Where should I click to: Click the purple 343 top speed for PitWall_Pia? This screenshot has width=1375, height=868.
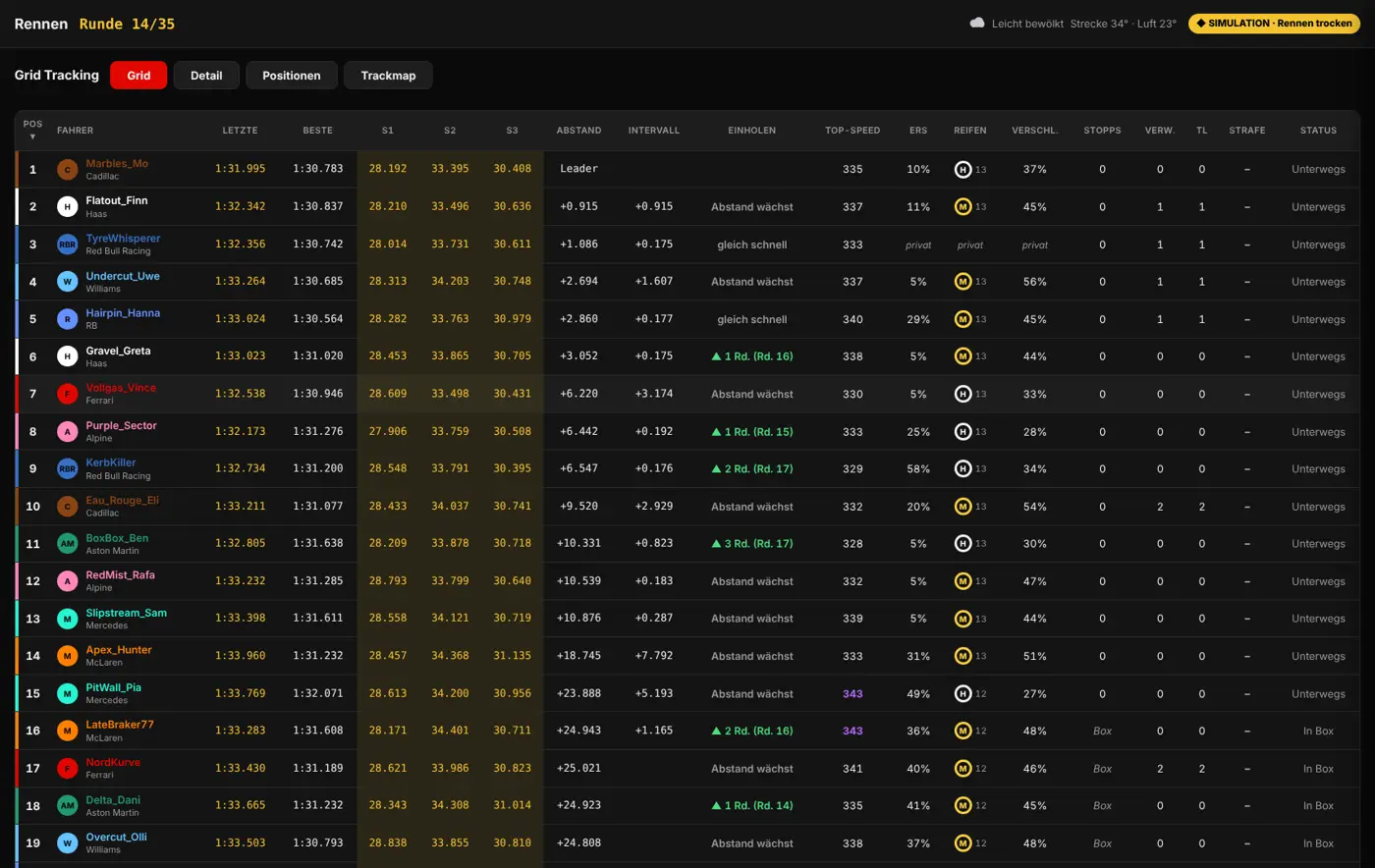coord(852,694)
